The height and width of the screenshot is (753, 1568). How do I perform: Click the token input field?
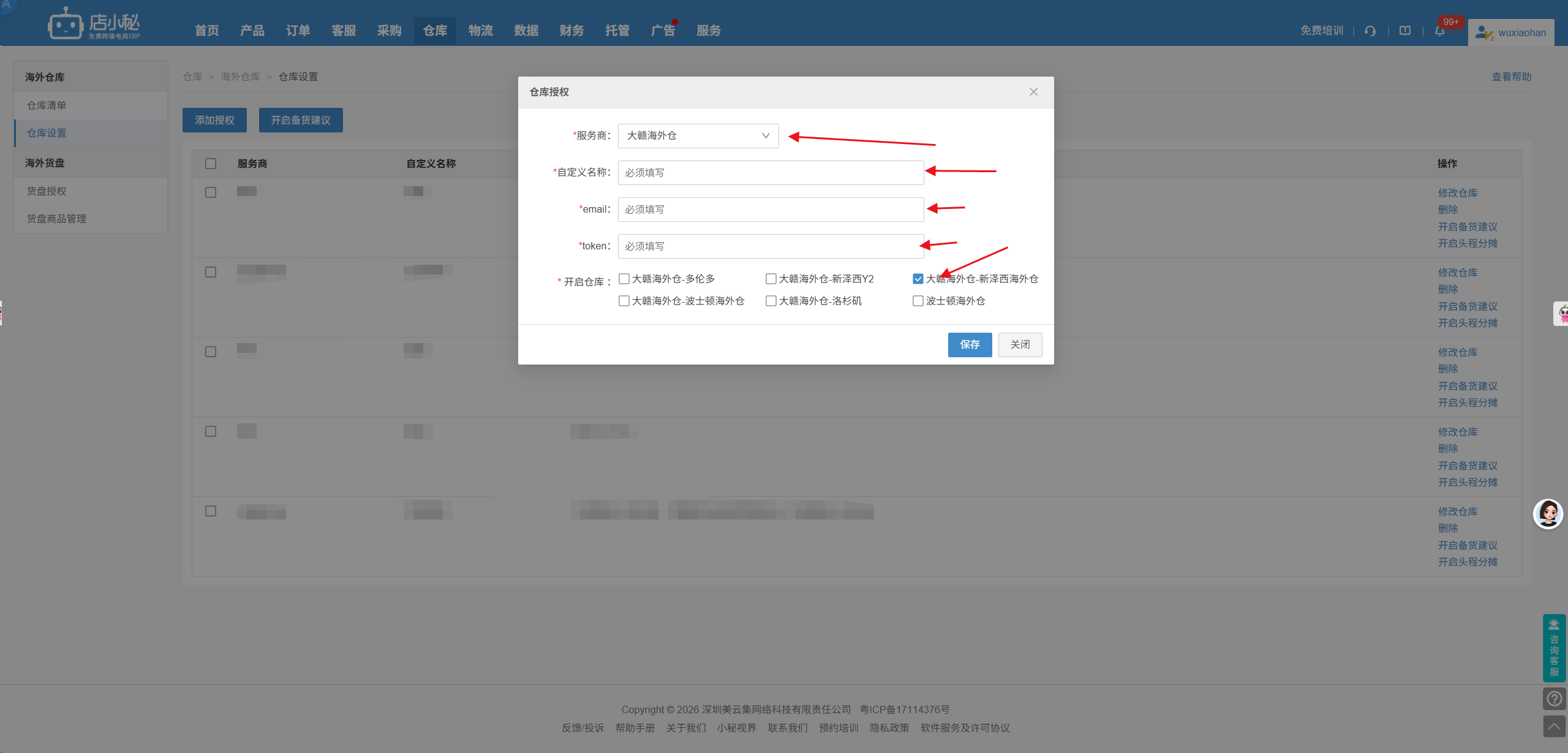771,246
